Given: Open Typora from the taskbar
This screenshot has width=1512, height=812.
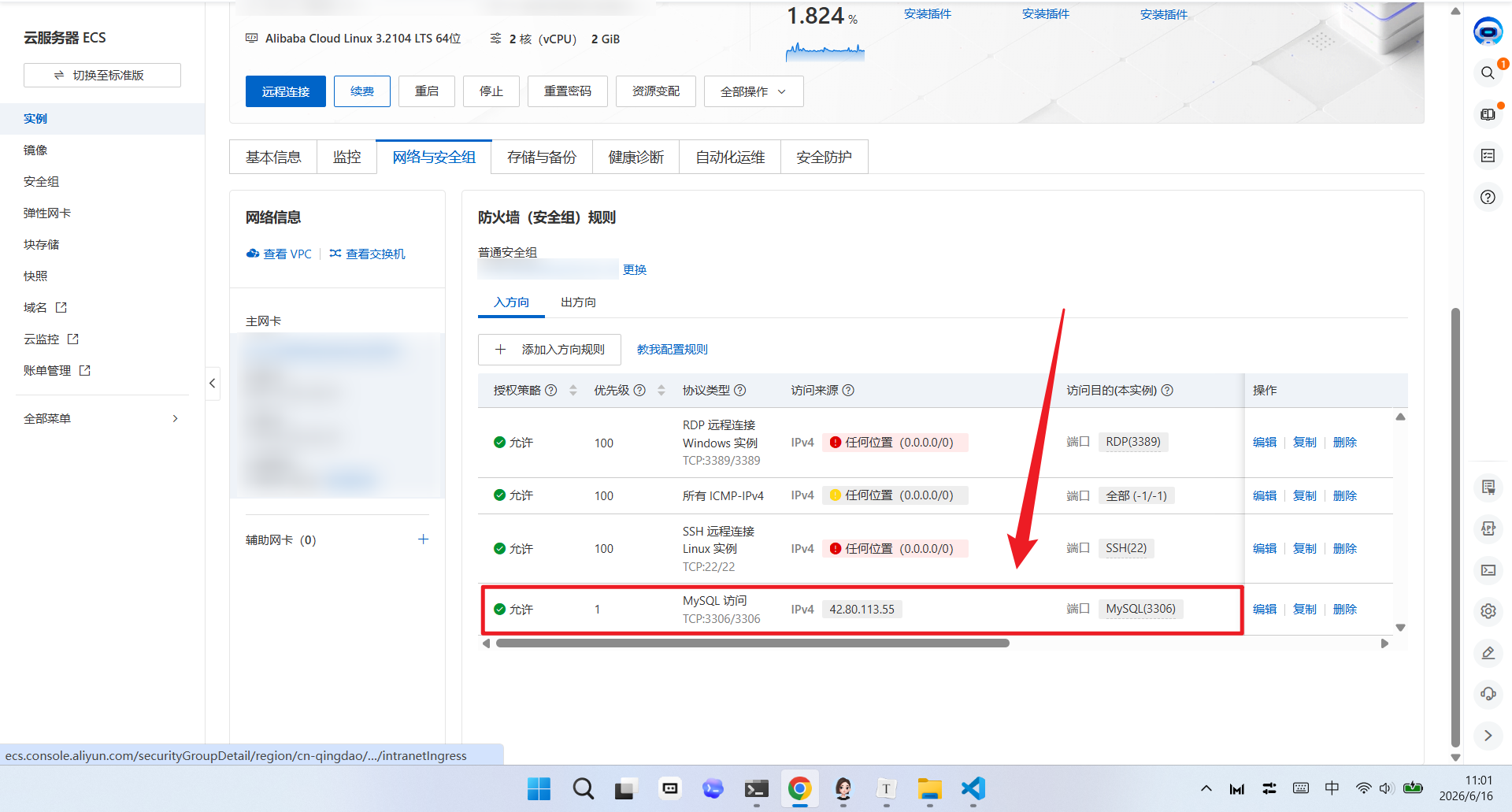Looking at the screenshot, I should 886,788.
